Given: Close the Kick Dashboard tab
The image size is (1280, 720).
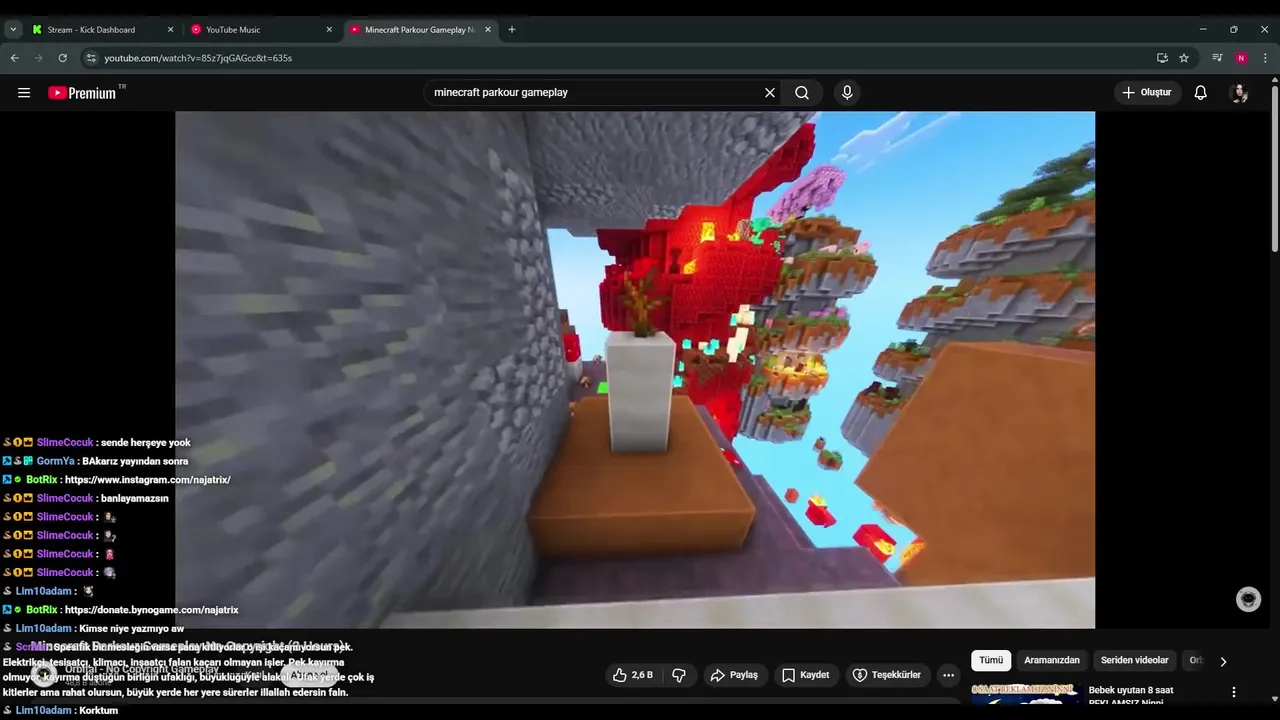Looking at the screenshot, I should pyautogui.click(x=170, y=30).
